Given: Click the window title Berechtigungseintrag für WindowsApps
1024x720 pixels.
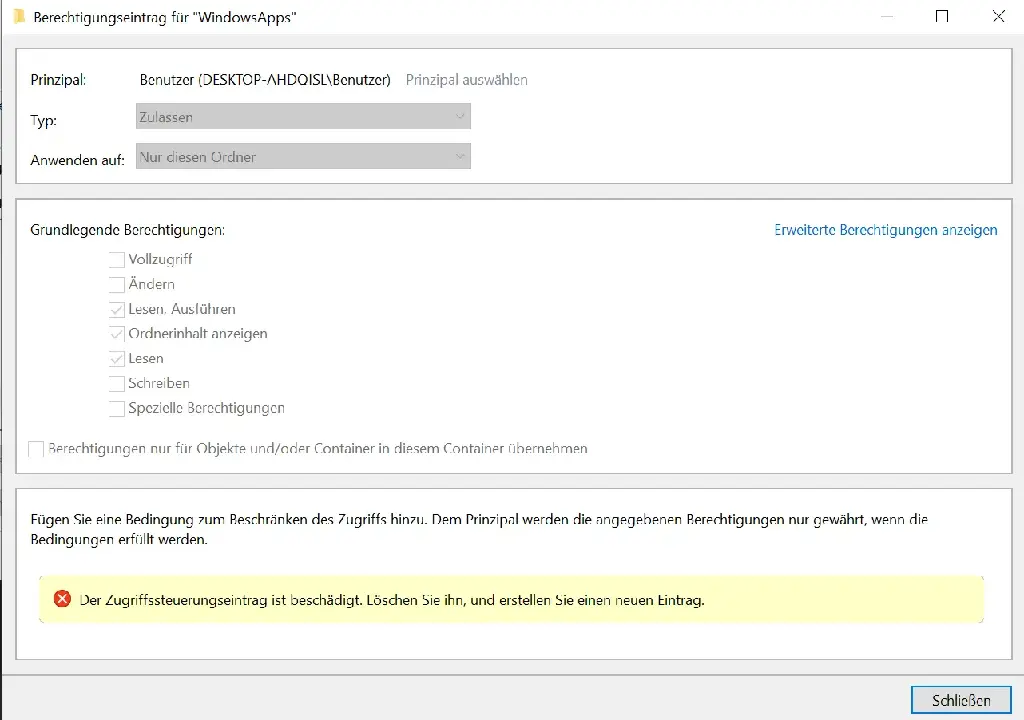Looking at the screenshot, I should click(165, 18).
